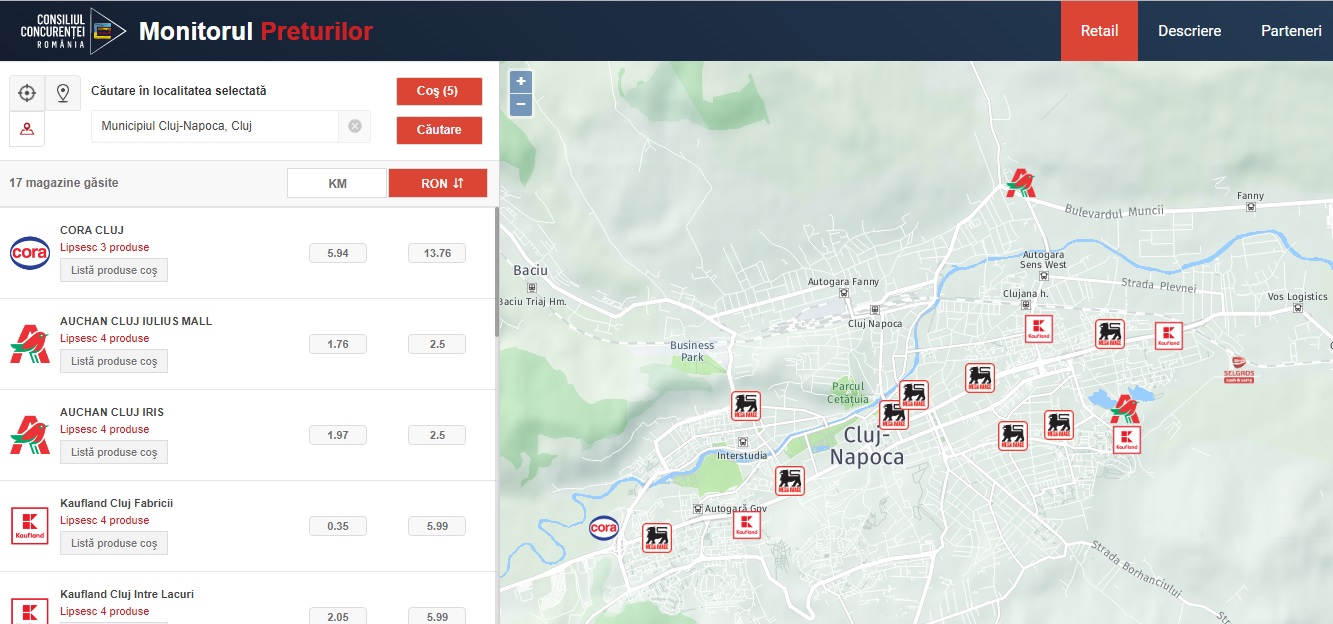Click 2.5 price in Auchan Iulius Mall row
Image resolution: width=1333 pixels, height=624 pixels.
click(x=437, y=344)
